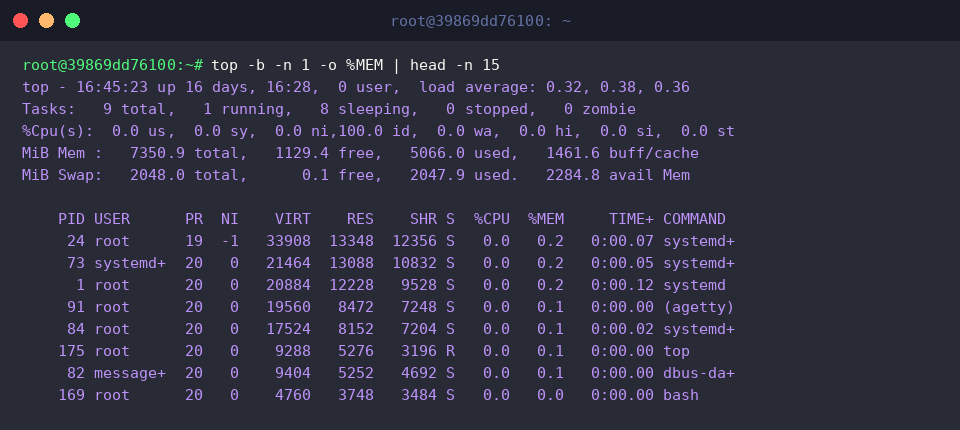Click the green maximize window button

[72, 21]
